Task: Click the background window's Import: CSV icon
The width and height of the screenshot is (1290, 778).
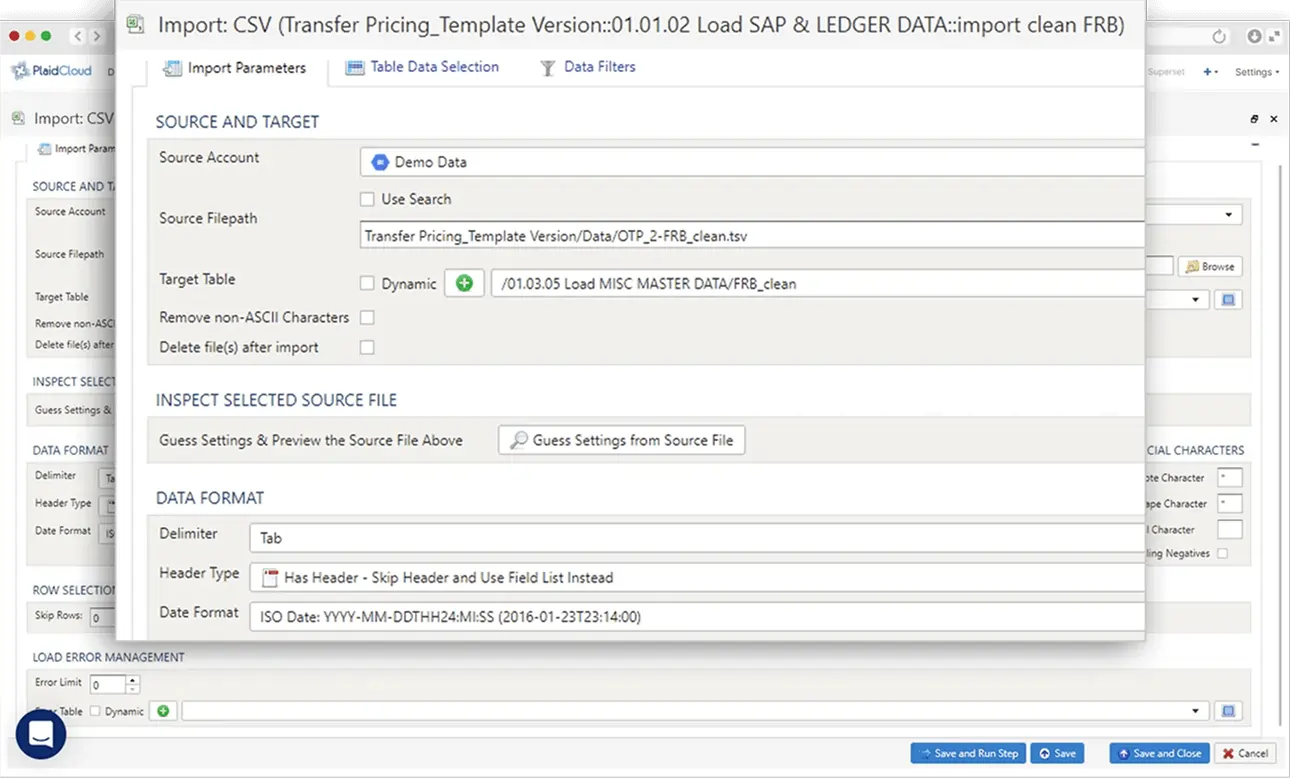Action: (18, 118)
